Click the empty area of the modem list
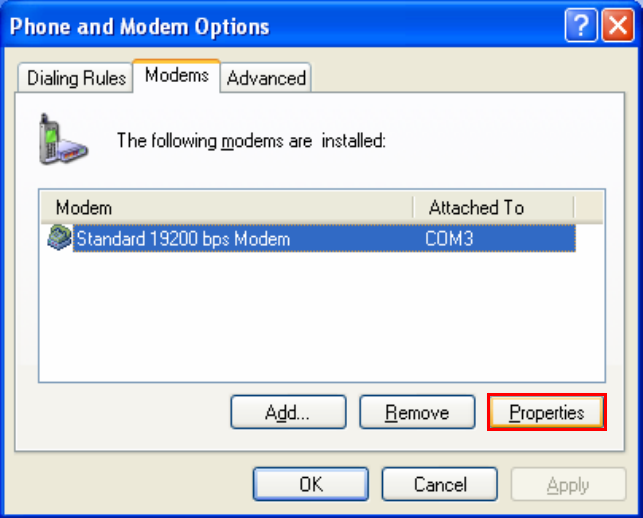This screenshot has height=518, width=643. click(x=320, y=320)
